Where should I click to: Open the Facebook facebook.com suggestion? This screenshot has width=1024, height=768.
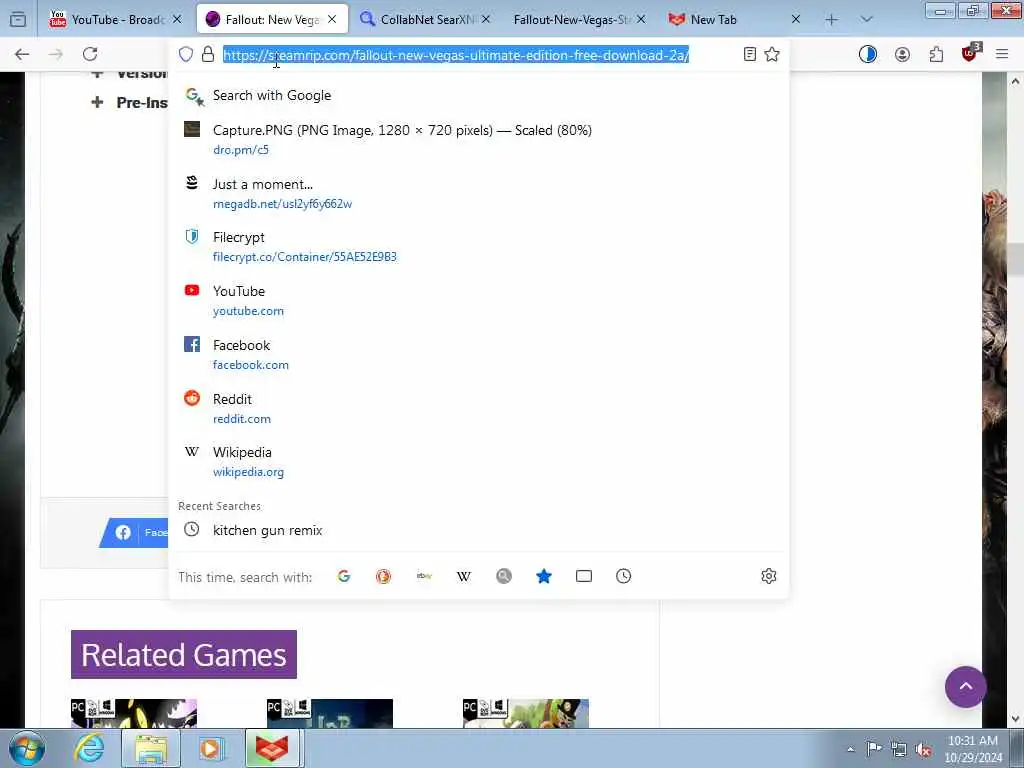point(478,355)
